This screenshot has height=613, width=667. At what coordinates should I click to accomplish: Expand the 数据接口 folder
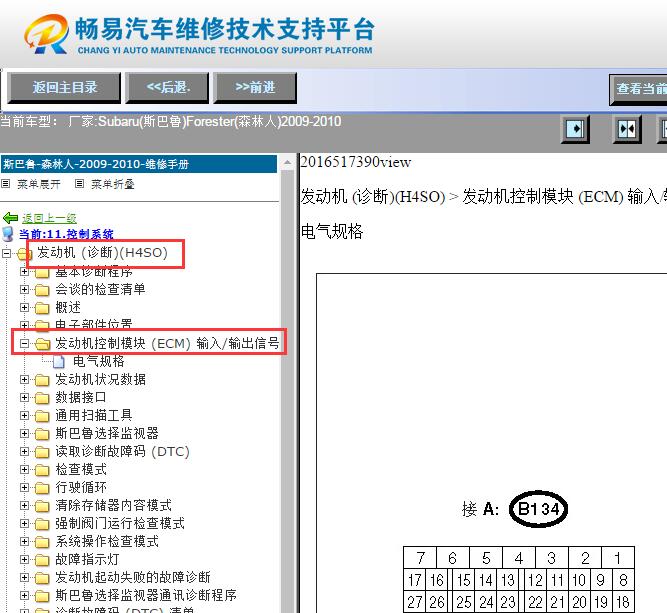coord(25,397)
